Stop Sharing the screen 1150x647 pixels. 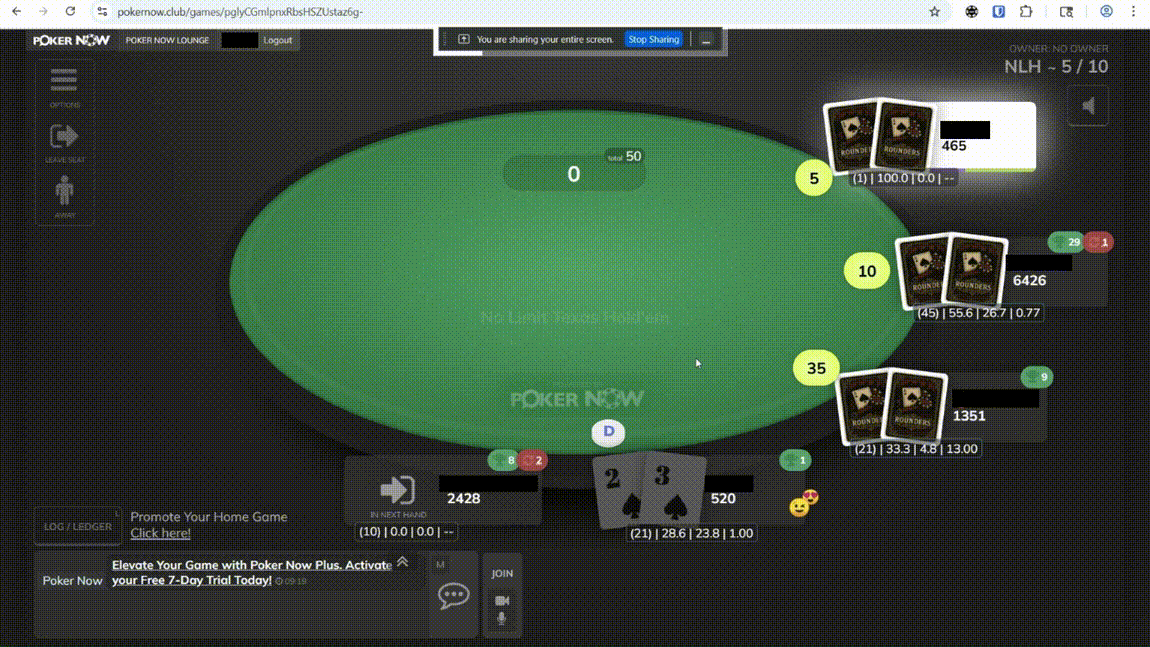tap(653, 40)
